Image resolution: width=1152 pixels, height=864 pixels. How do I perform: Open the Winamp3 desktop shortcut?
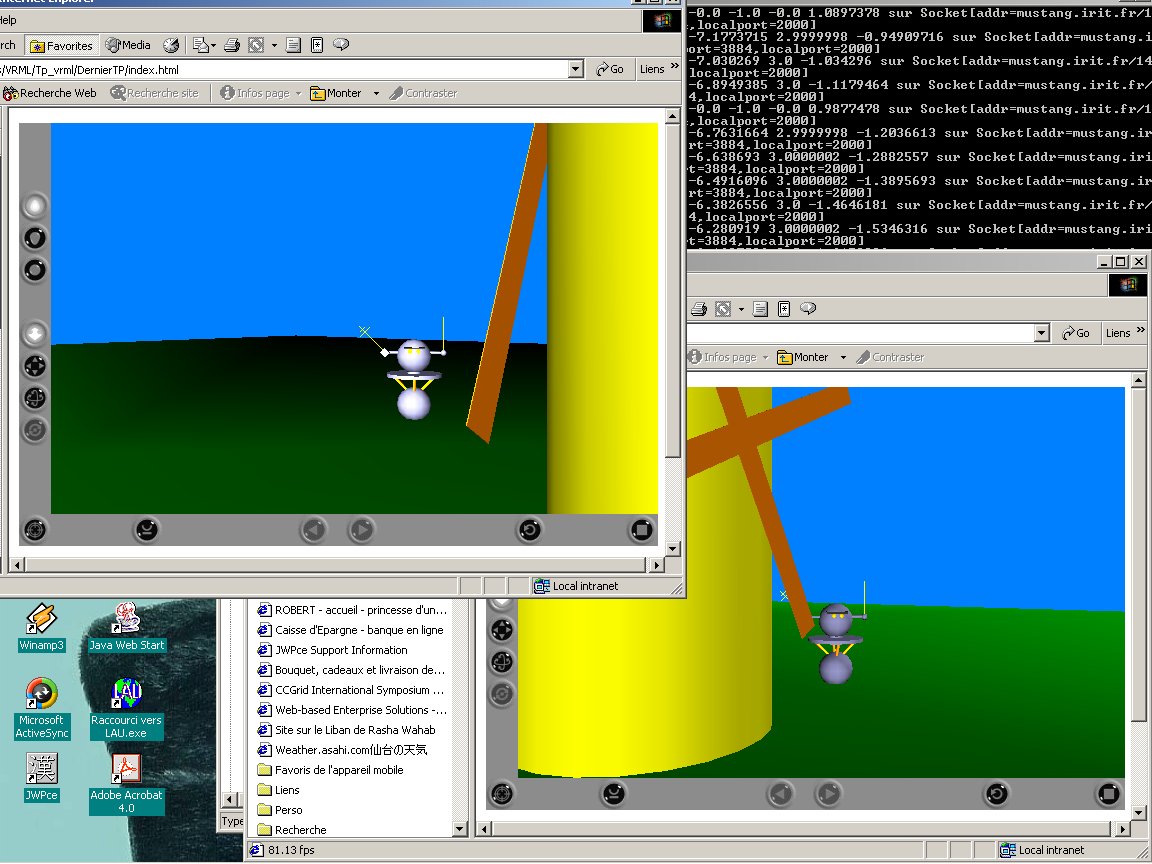pyautogui.click(x=41, y=627)
